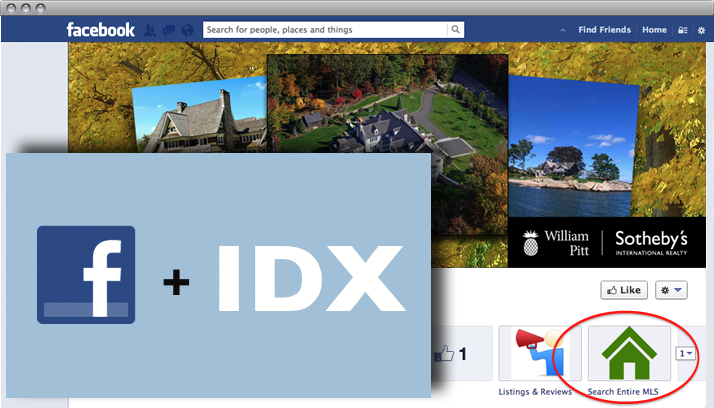Viewport: 714px width, 408px height.
Task: Open the page options gear dropdown
Action: pos(671,290)
